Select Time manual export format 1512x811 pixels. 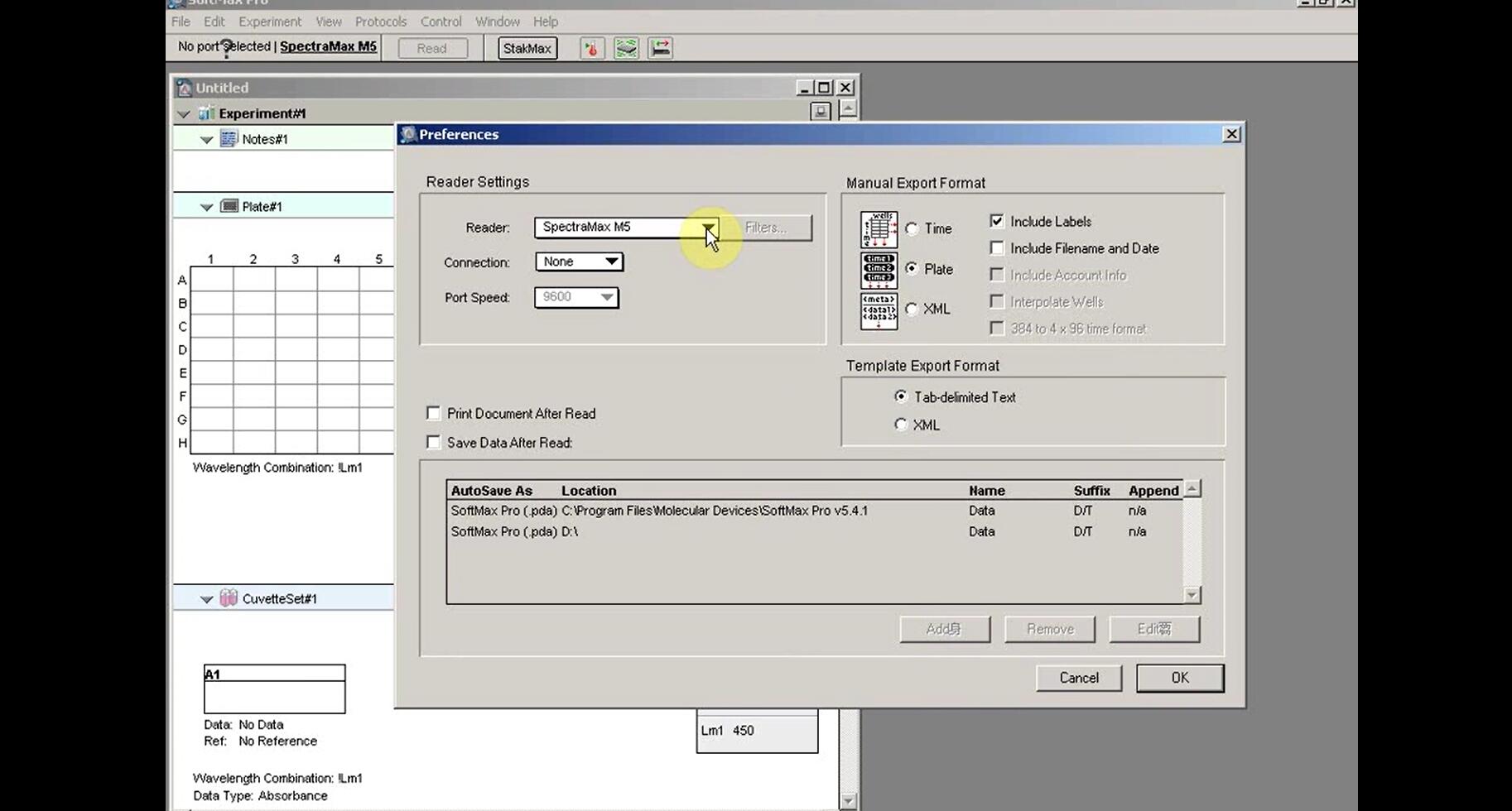pos(912,229)
